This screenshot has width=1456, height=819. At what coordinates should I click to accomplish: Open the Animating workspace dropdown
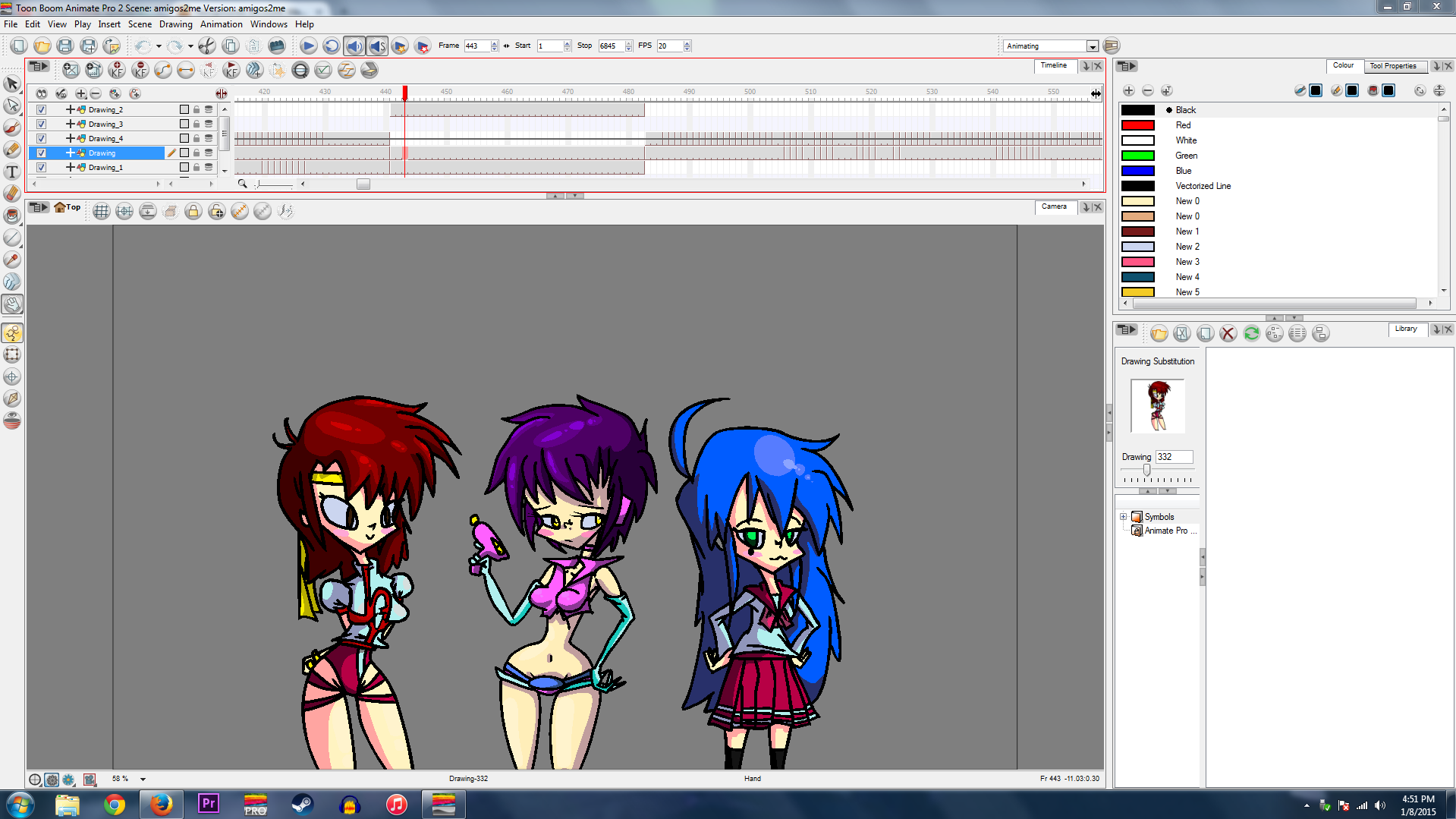coord(1092,46)
